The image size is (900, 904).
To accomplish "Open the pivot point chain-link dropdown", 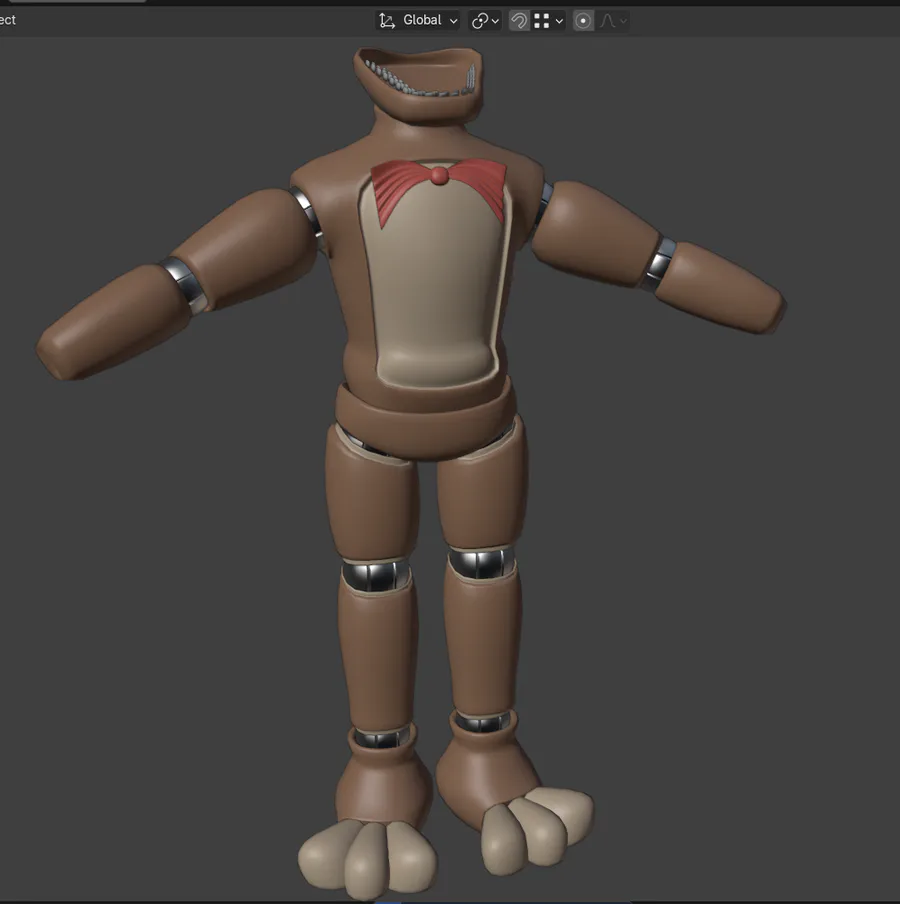I will (x=485, y=21).
